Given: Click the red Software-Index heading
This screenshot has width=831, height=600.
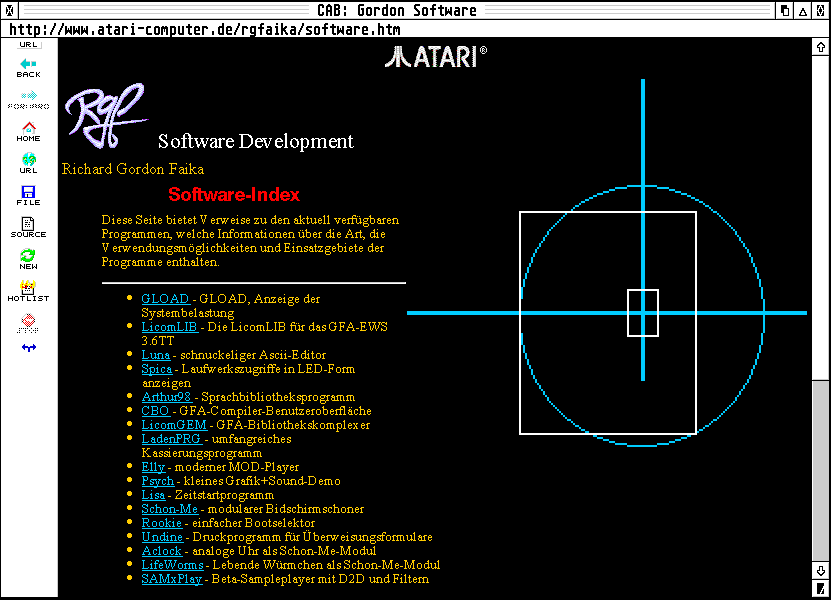Looking at the screenshot, I should pyautogui.click(x=234, y=195).
